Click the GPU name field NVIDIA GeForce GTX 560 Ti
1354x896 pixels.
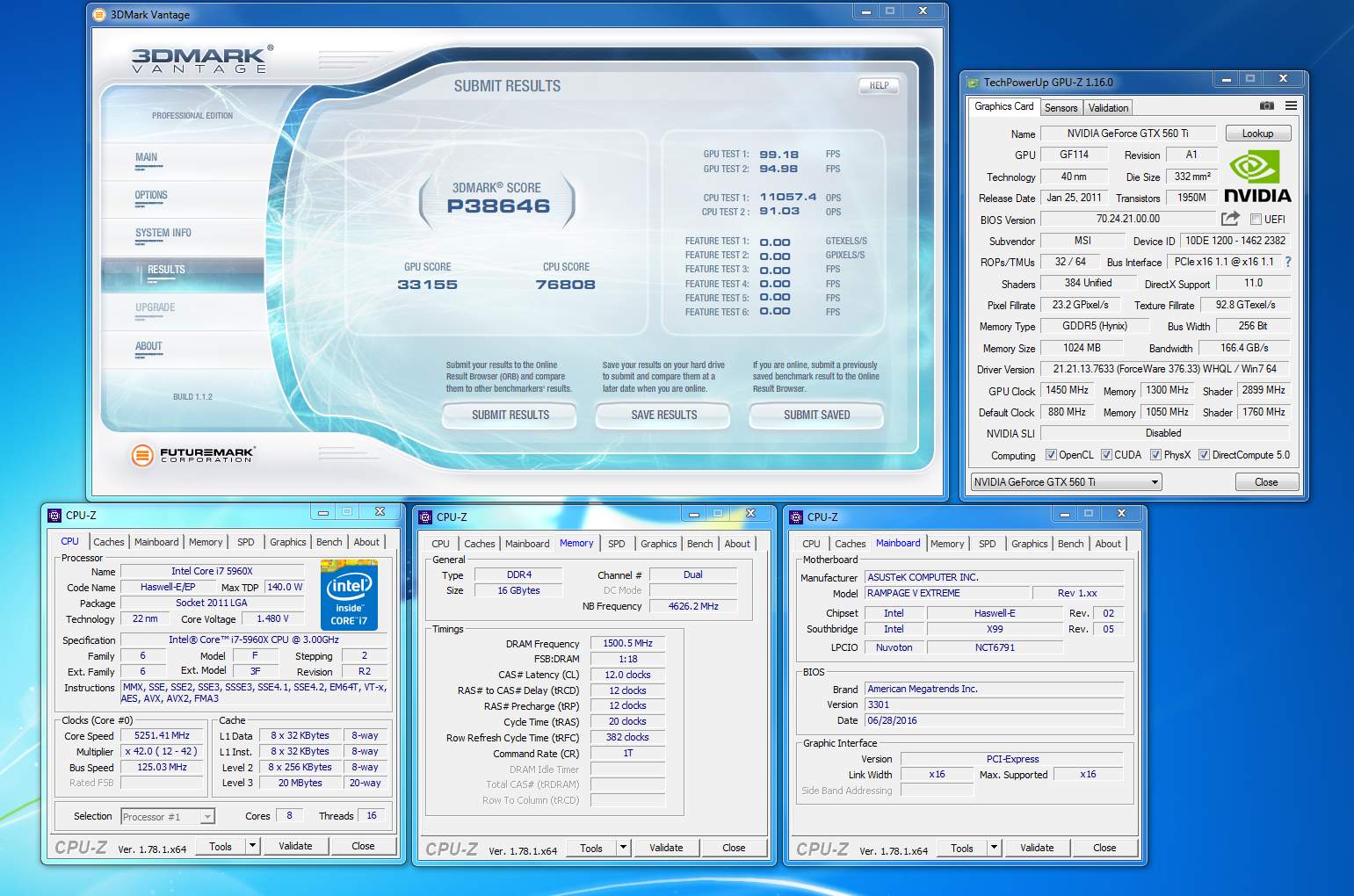click(x=1127, y=134)
